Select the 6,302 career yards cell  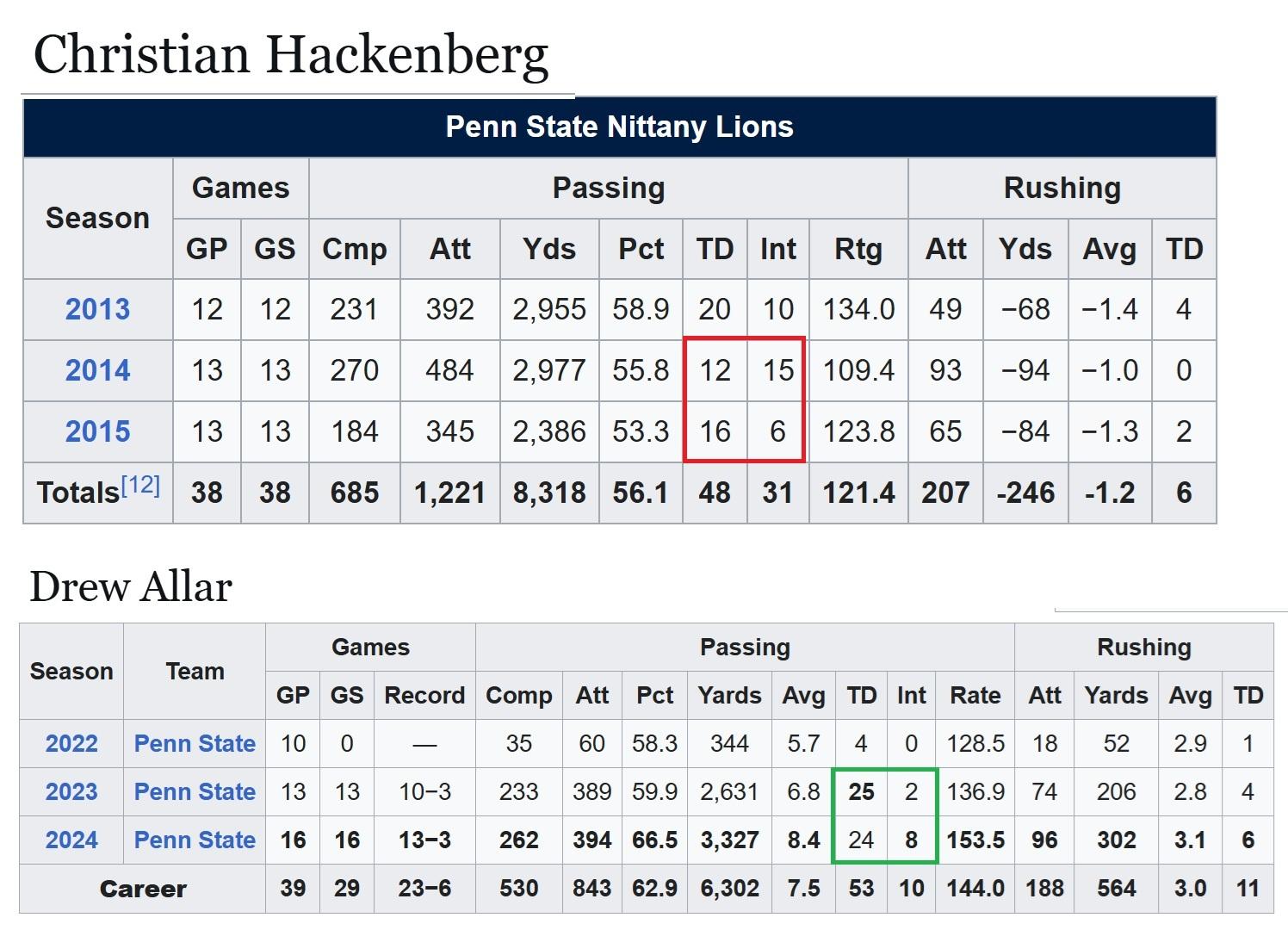[729, 889]
